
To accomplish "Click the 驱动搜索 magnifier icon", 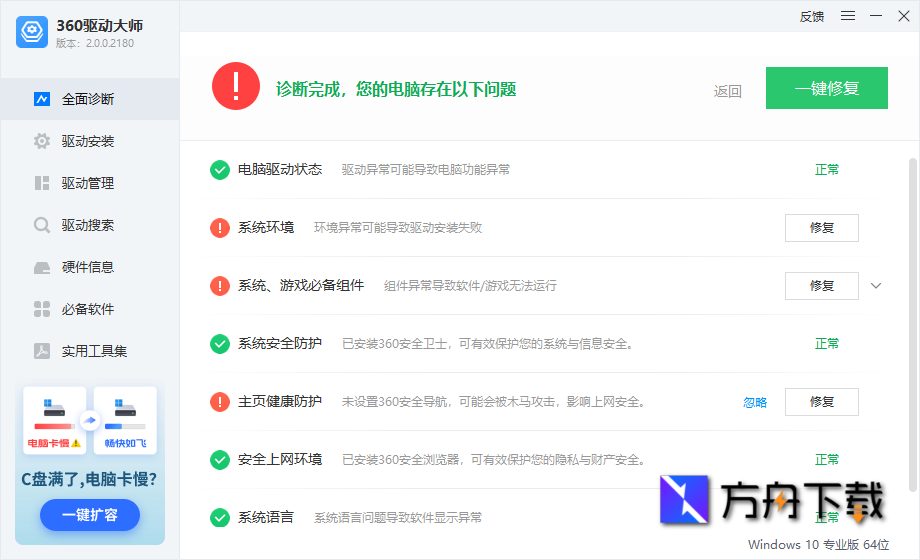I will coord(42,225).
